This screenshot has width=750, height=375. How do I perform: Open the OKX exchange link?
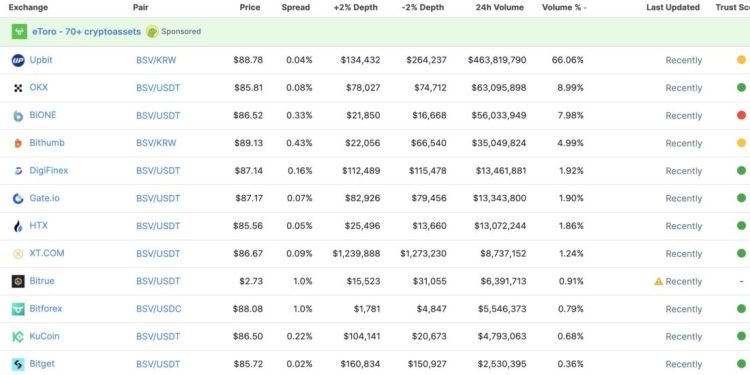point(39,88)
